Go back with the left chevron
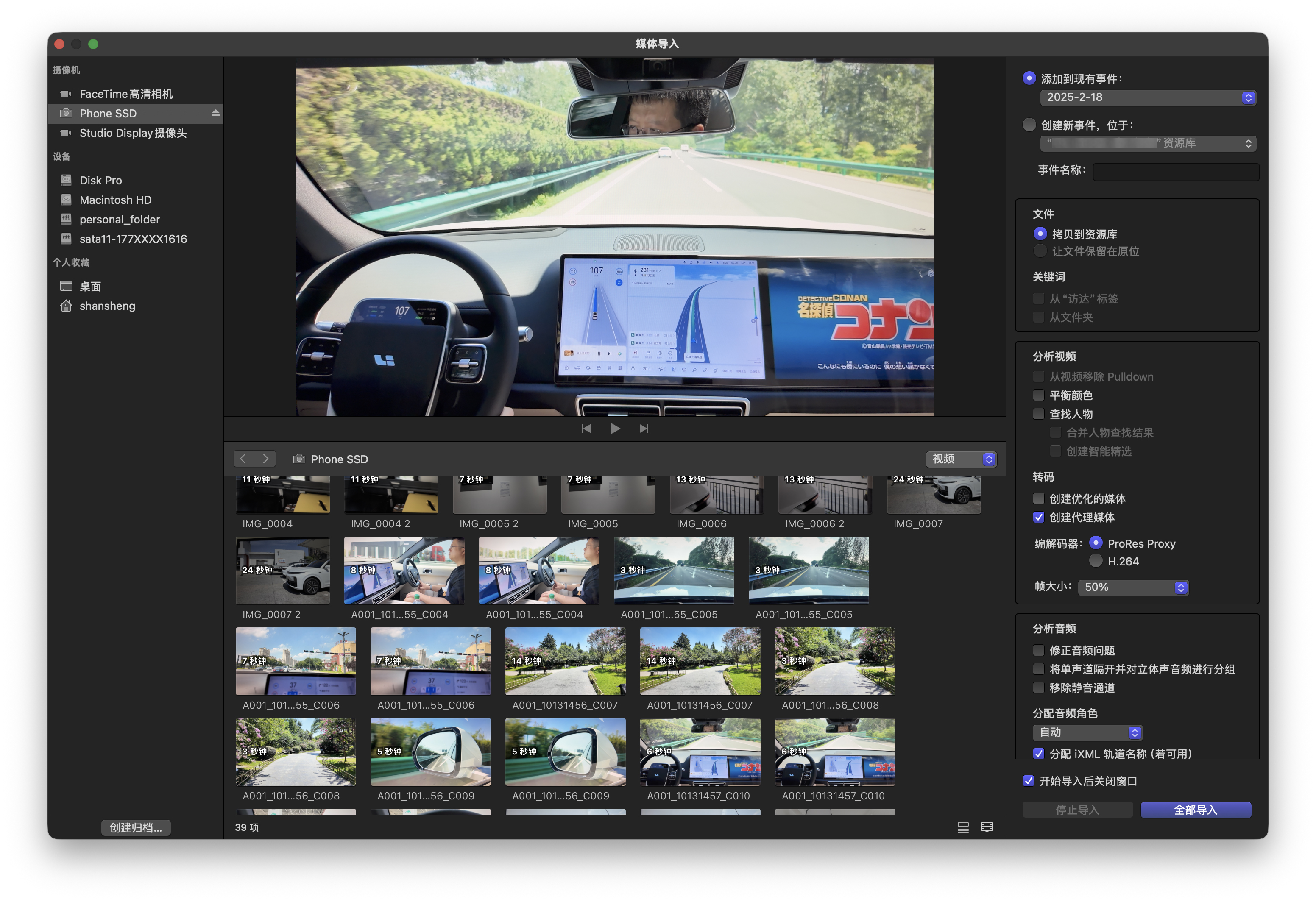The image size is (1316, 902). 243,459
